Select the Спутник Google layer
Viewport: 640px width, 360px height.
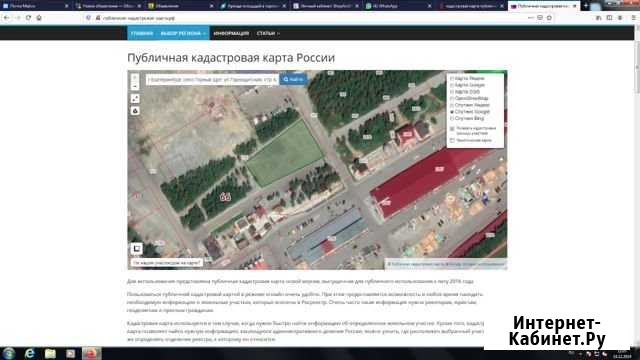click(x=470, y=111)
